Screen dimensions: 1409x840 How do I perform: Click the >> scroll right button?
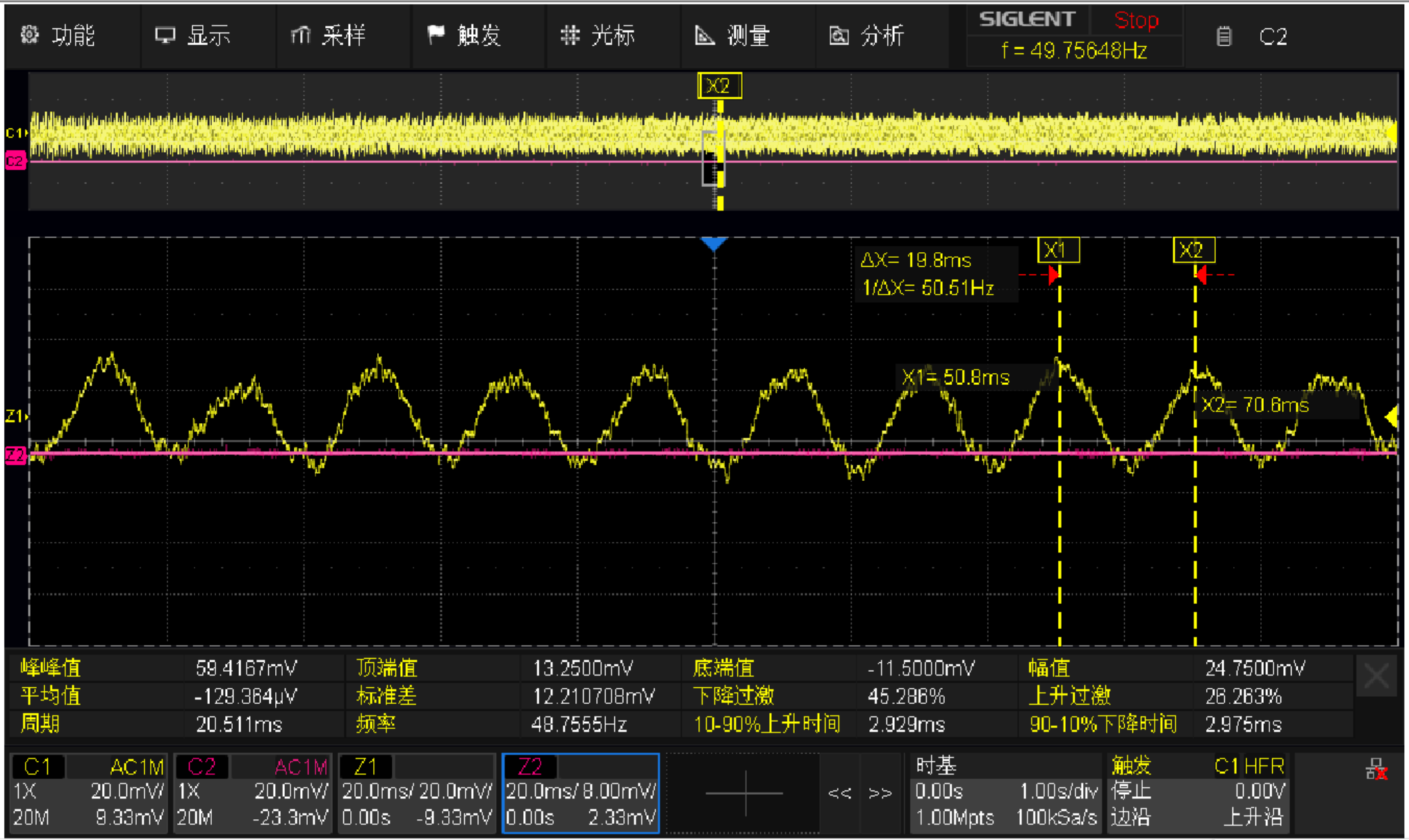pyautogui.click(x=880, y=793)
